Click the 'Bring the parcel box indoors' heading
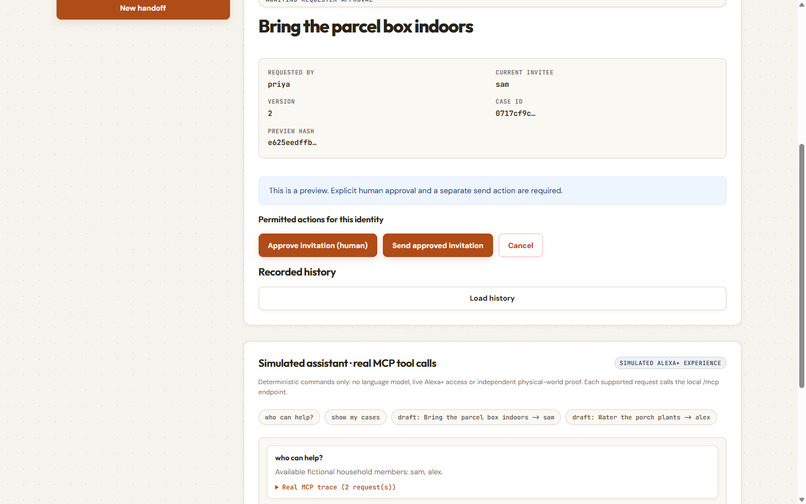The height and width of the screenshot is (504, 806). click(x=365, y=26)
